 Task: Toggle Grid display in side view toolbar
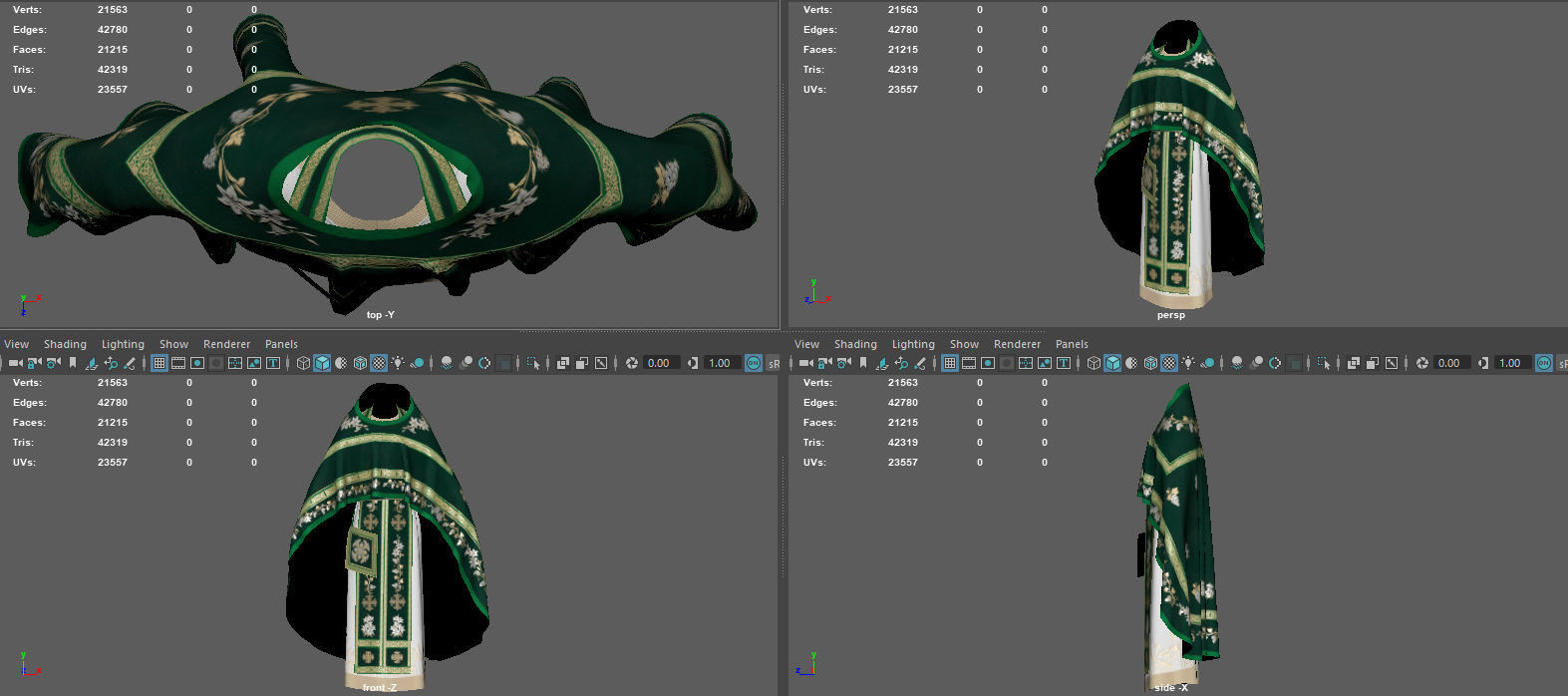[950, 363]
